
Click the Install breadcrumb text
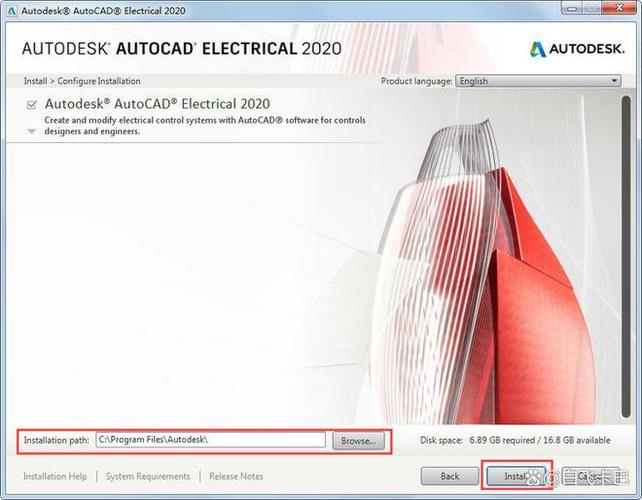click(x=35, y=81)
